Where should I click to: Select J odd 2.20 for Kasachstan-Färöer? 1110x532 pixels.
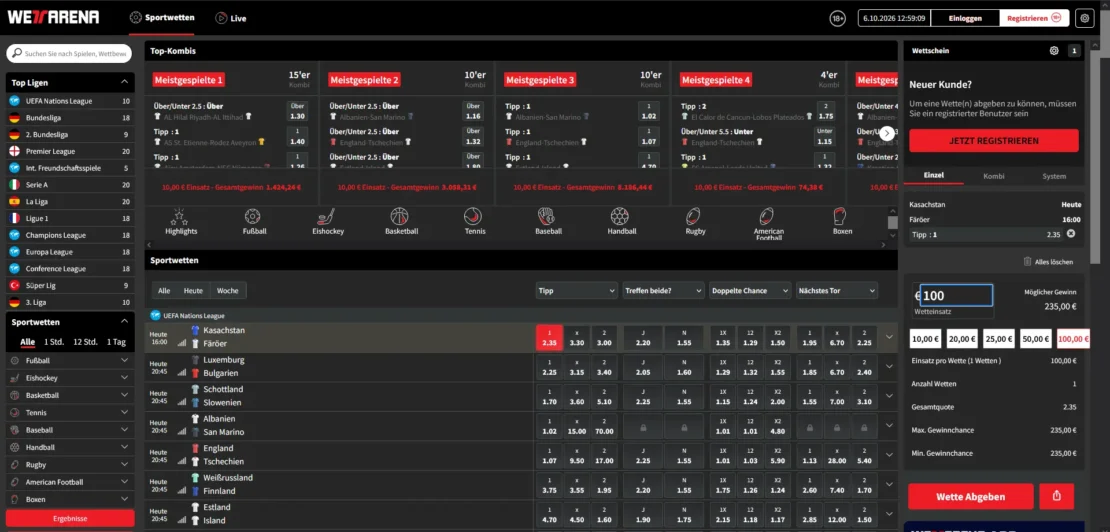[x=643, y=337]
